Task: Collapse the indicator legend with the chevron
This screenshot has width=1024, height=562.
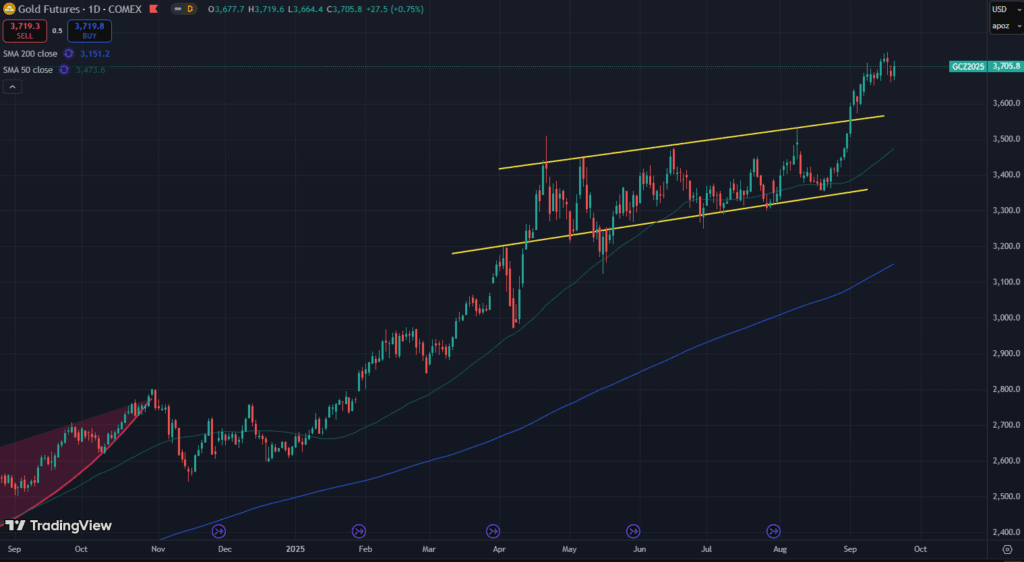Action: coord(13,87)
